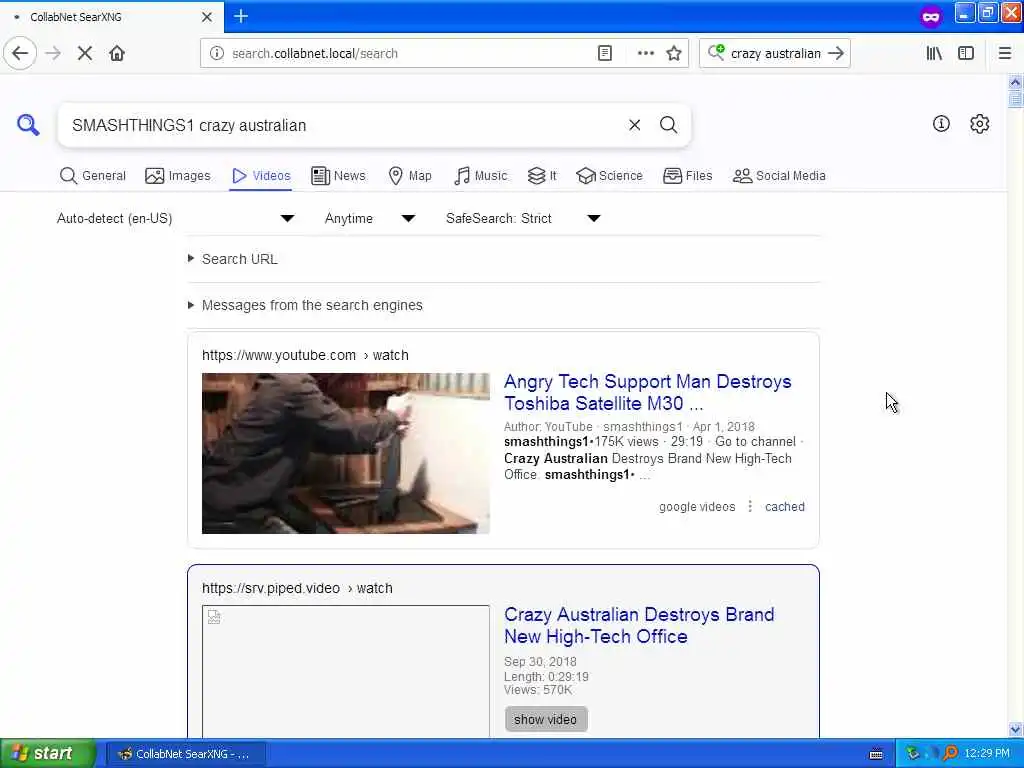Run search with magnifier button

point(668,125)
